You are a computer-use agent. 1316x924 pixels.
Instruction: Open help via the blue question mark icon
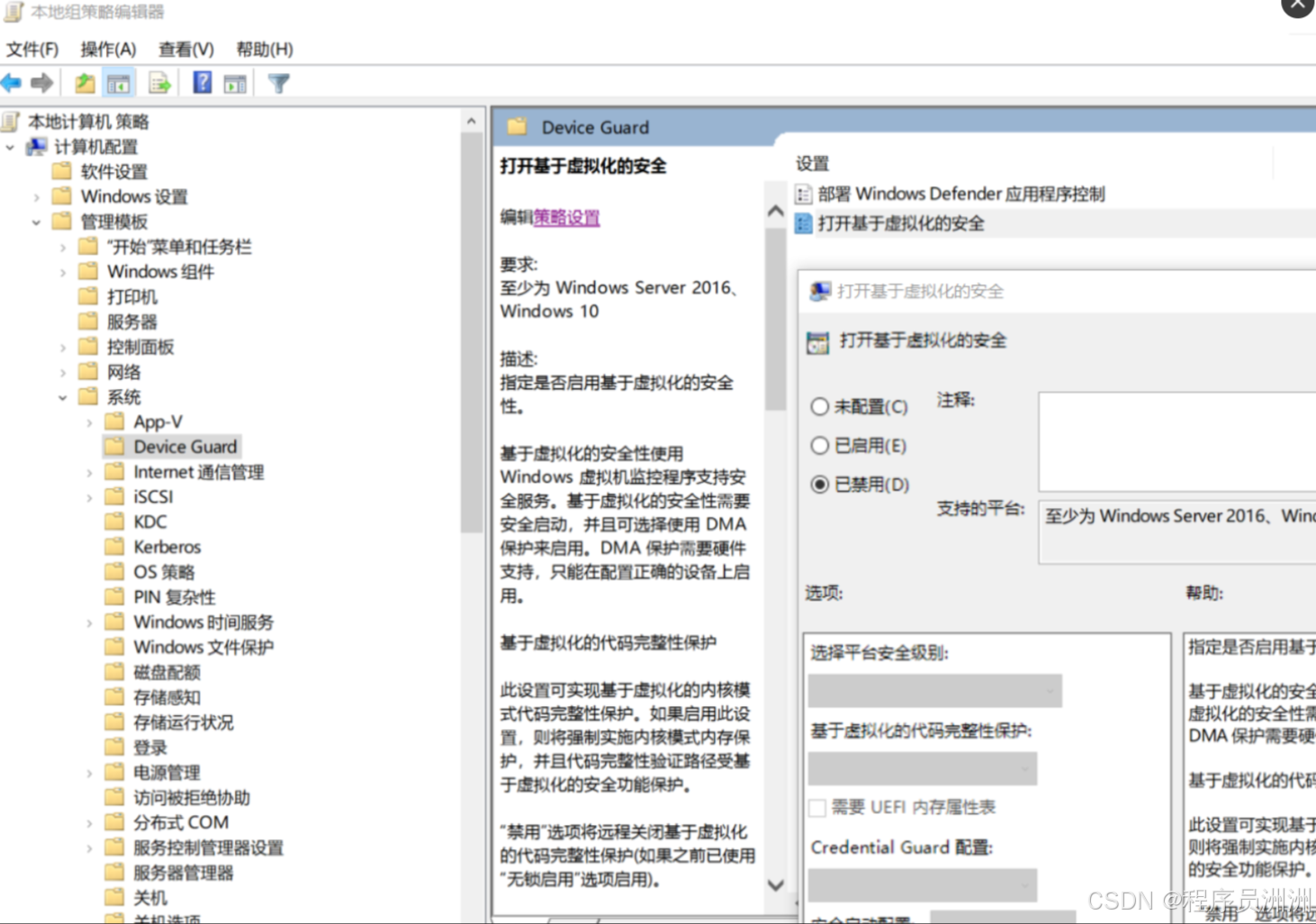click(x=202, y=82)
